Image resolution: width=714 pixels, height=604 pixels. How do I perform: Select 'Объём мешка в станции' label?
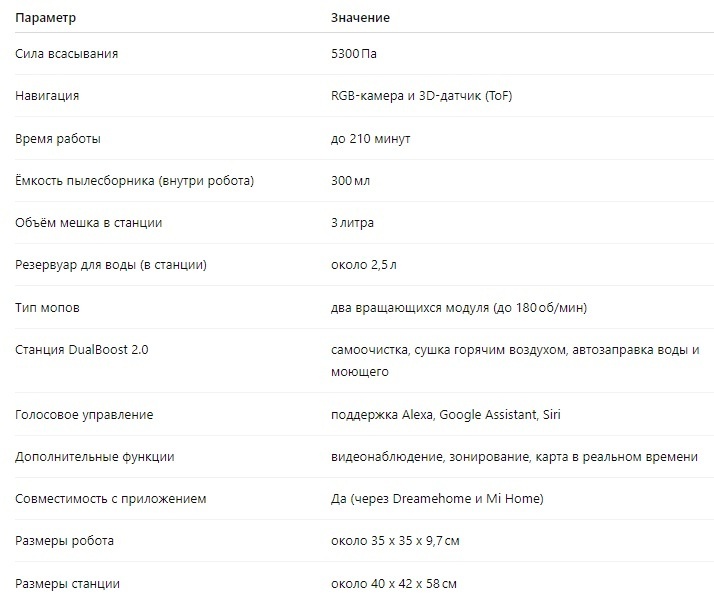click(88, 223)
